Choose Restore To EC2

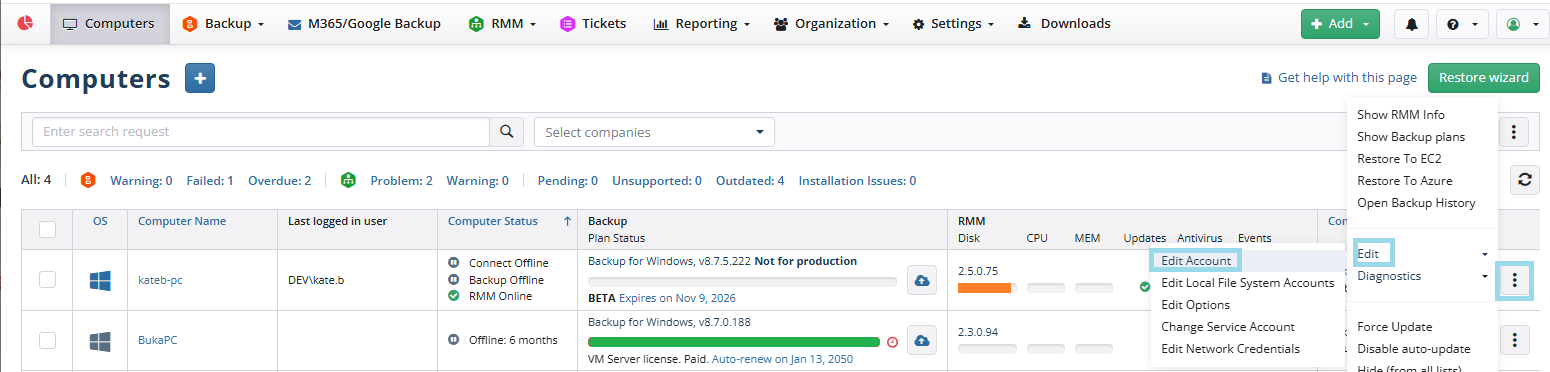click(x=1399, y=159)
